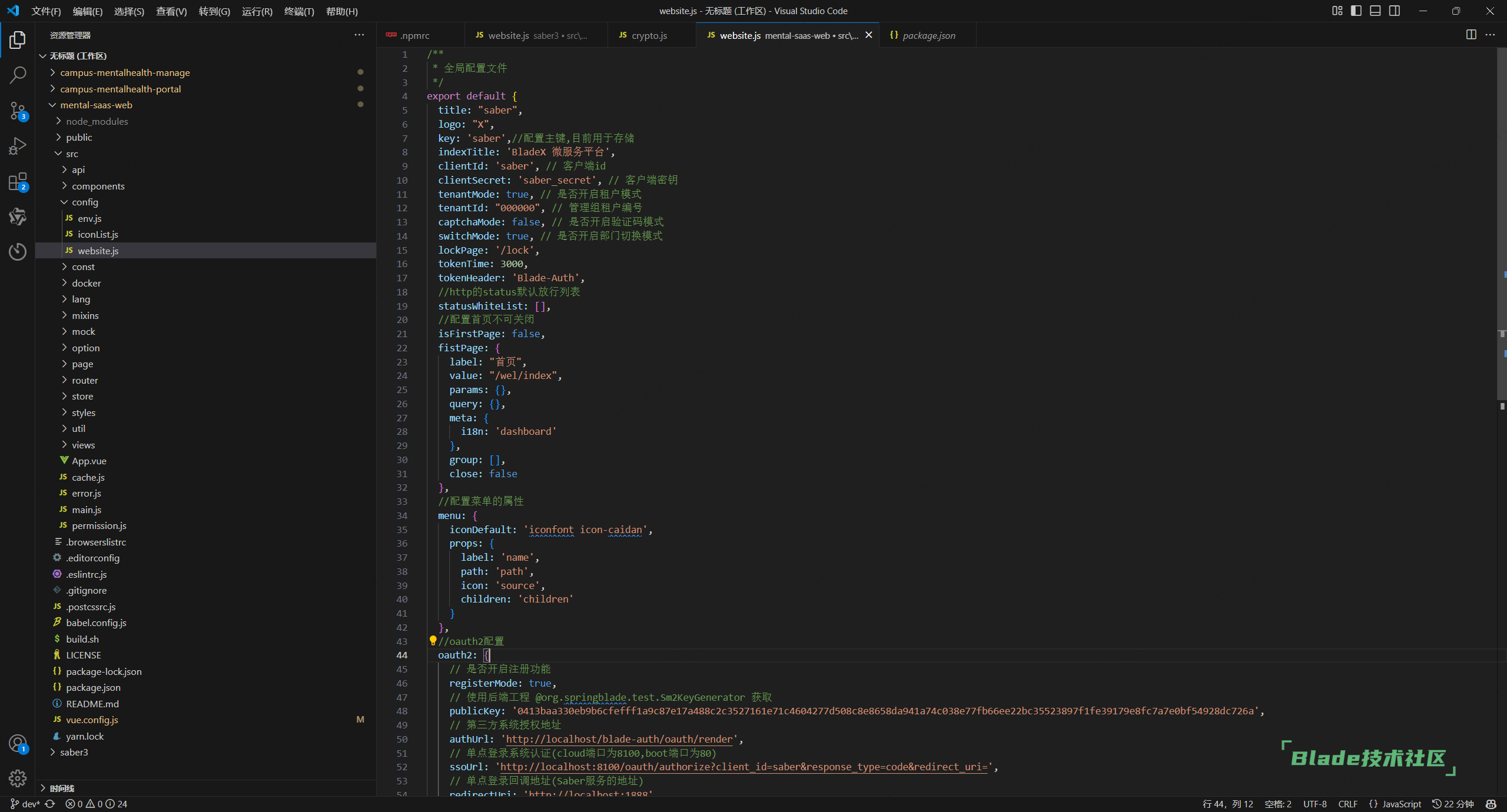Collapse the src folder
This screenshot has width=1507, height=812.
(206, 154)
